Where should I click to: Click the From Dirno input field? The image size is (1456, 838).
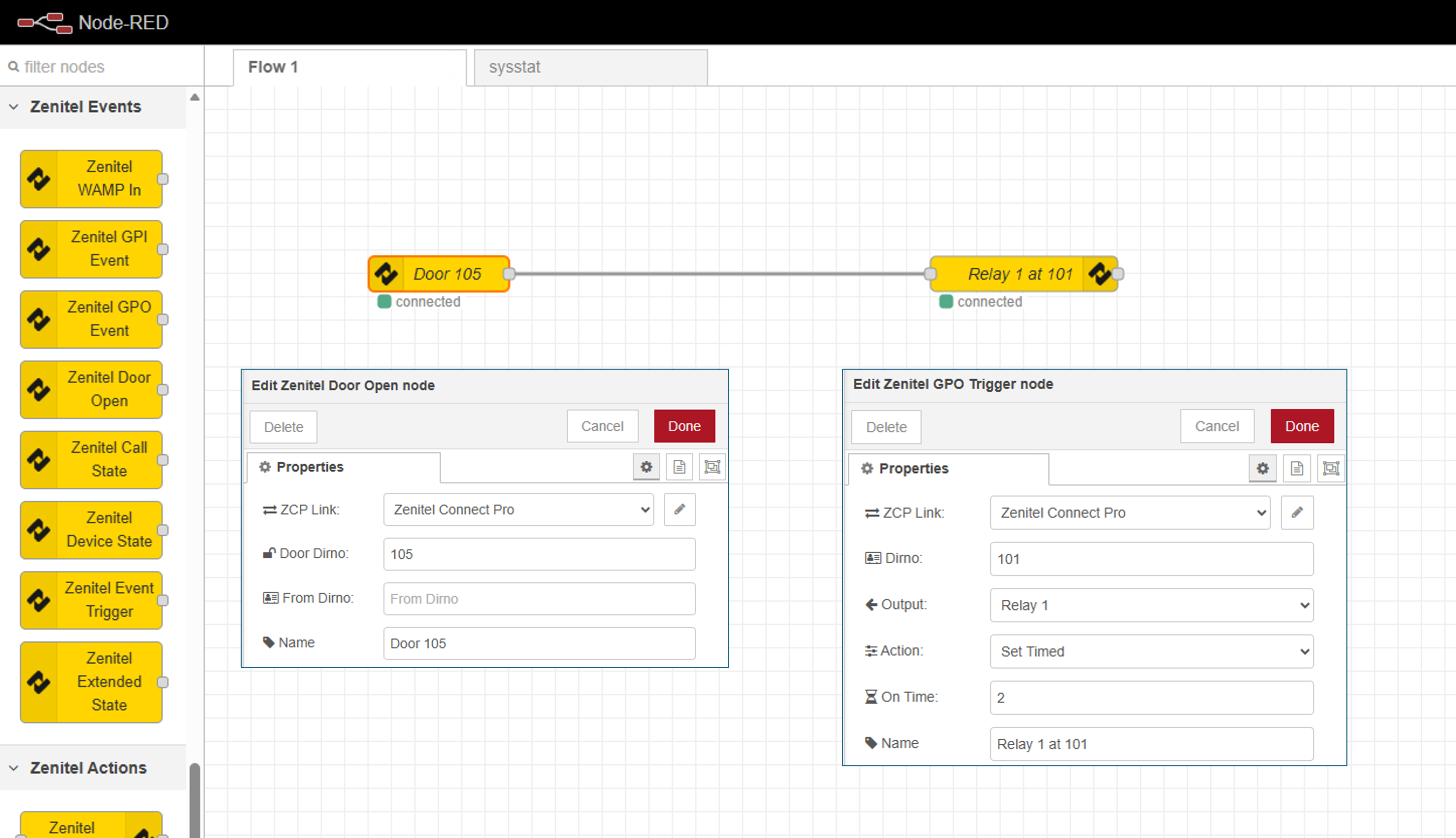coord(539,599)
